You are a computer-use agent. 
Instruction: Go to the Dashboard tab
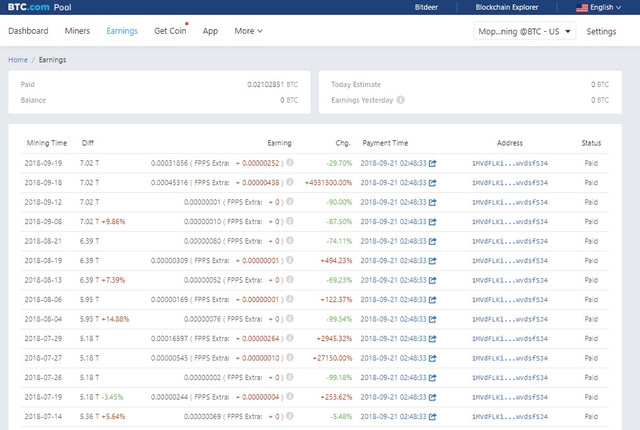click(28, 31)
